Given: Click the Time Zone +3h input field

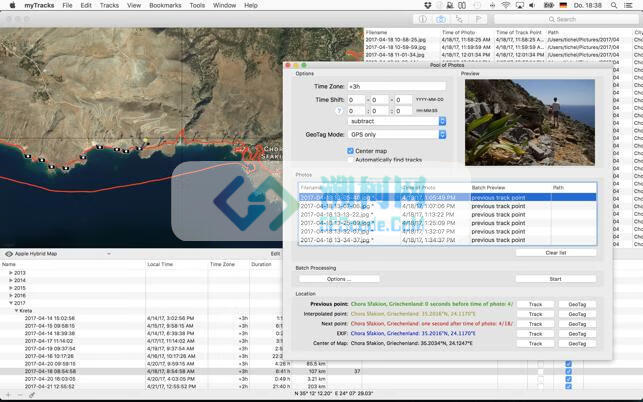Looking at the screenshot, I should (x=397, y=87).
